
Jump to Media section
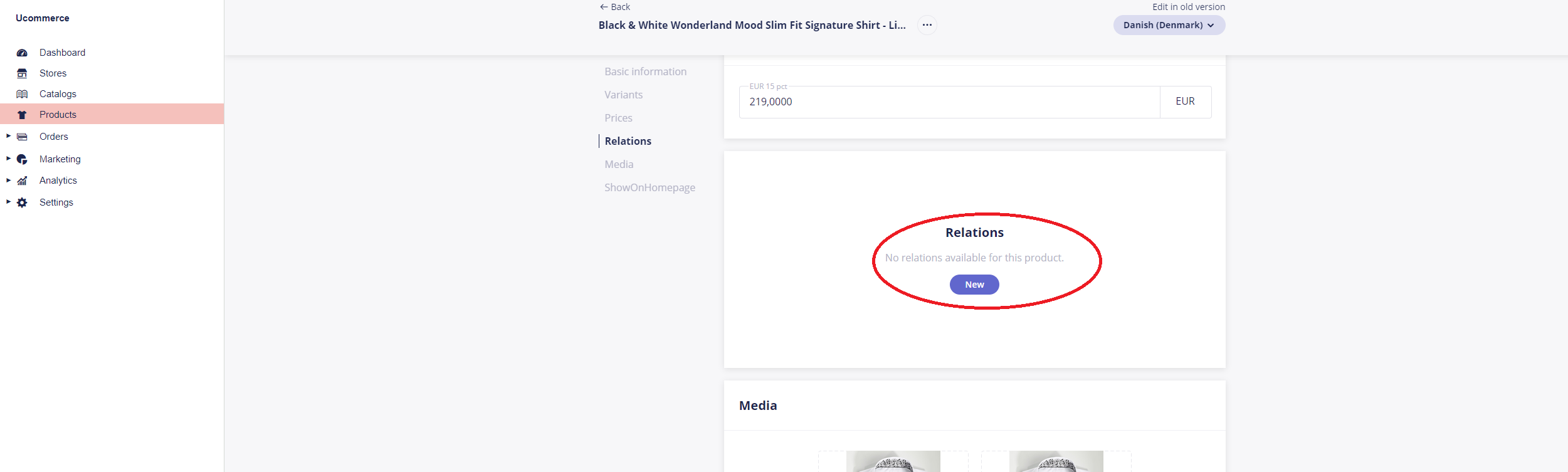click(619, 164)
